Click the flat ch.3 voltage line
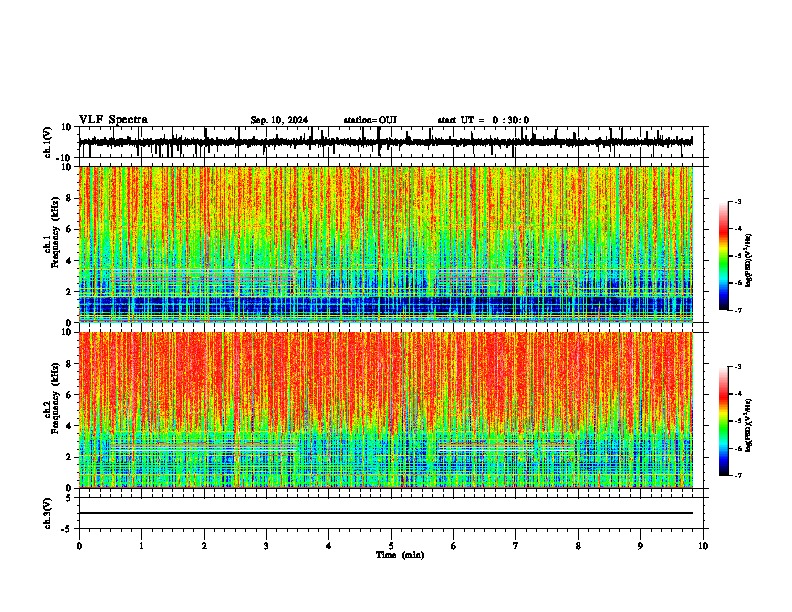Image resolution: width=792 pixels, height=612 pixels. (x=386, y=513)
